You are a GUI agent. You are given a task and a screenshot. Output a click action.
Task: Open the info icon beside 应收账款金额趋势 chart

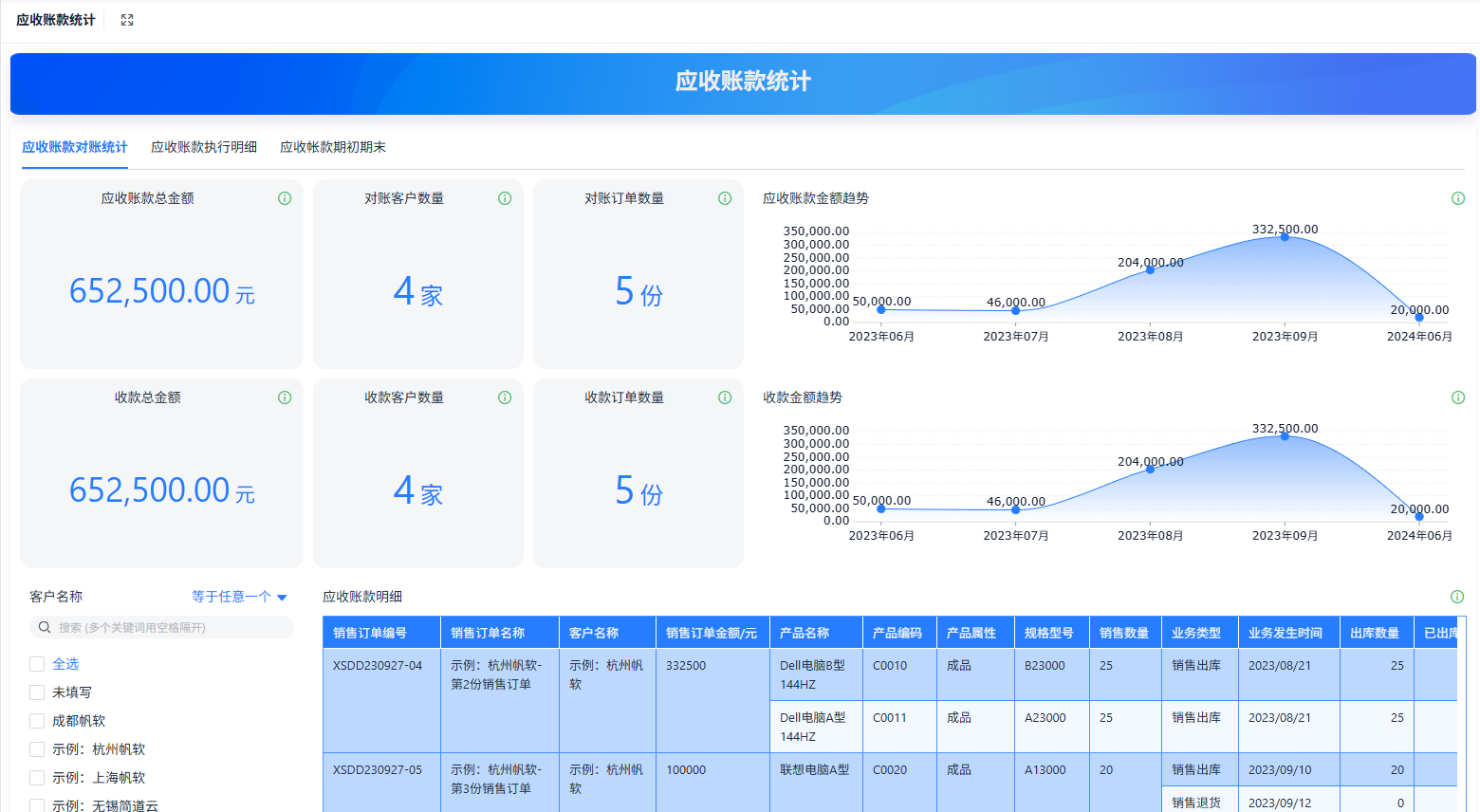(1458, 198)
